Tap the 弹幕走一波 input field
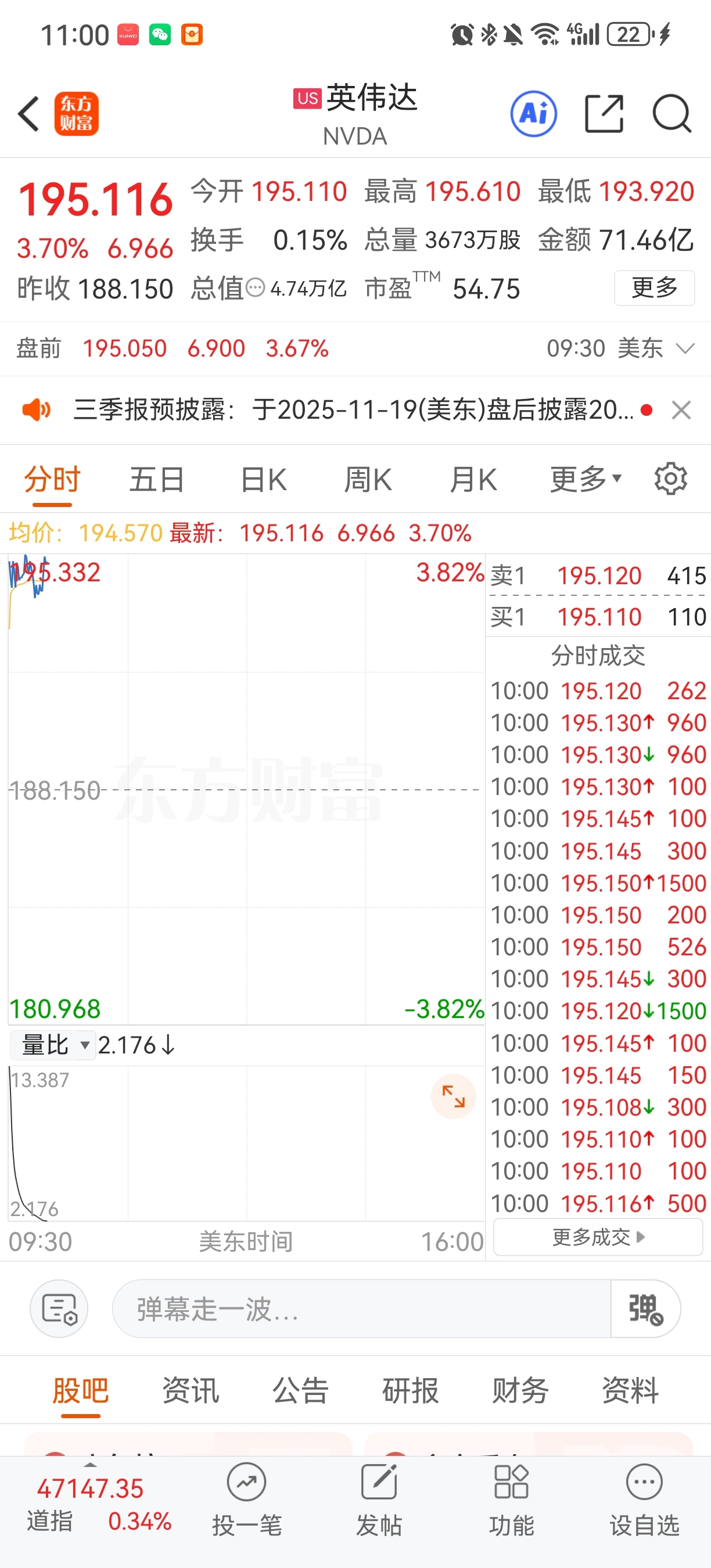The image size is (711, 1568). point(361,1308)
